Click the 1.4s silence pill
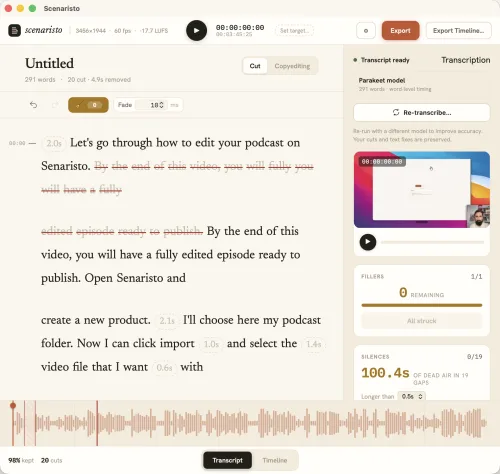The image size is (500, 474). [x=313, y=344]
